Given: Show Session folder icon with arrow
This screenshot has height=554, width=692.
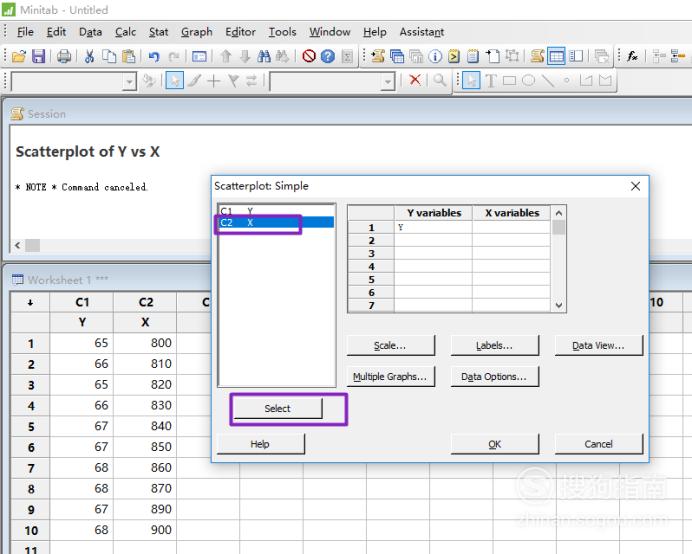Looking at the screenshot, I should [x=378, y=57].
